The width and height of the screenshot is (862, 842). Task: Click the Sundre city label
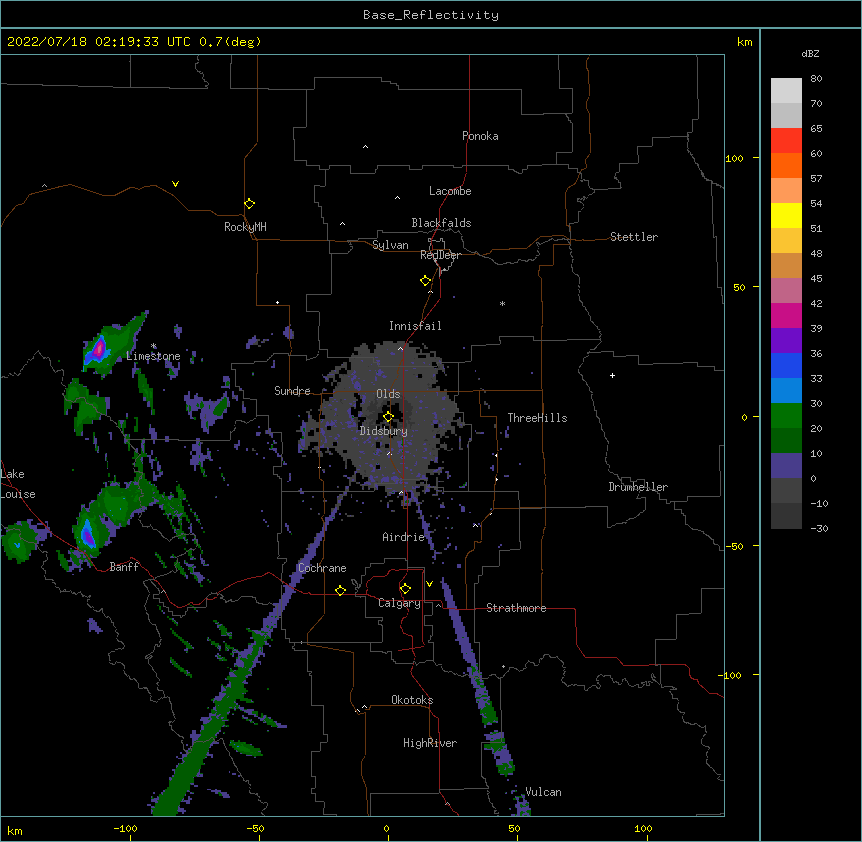tap(292, 391)
